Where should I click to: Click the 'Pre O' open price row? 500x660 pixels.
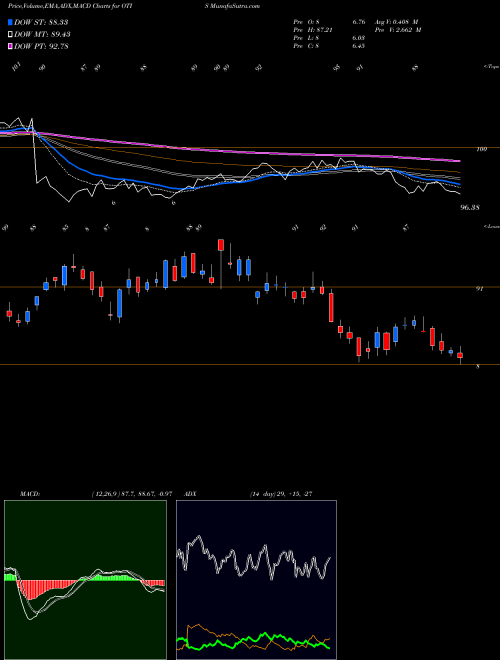click(329, 22)
